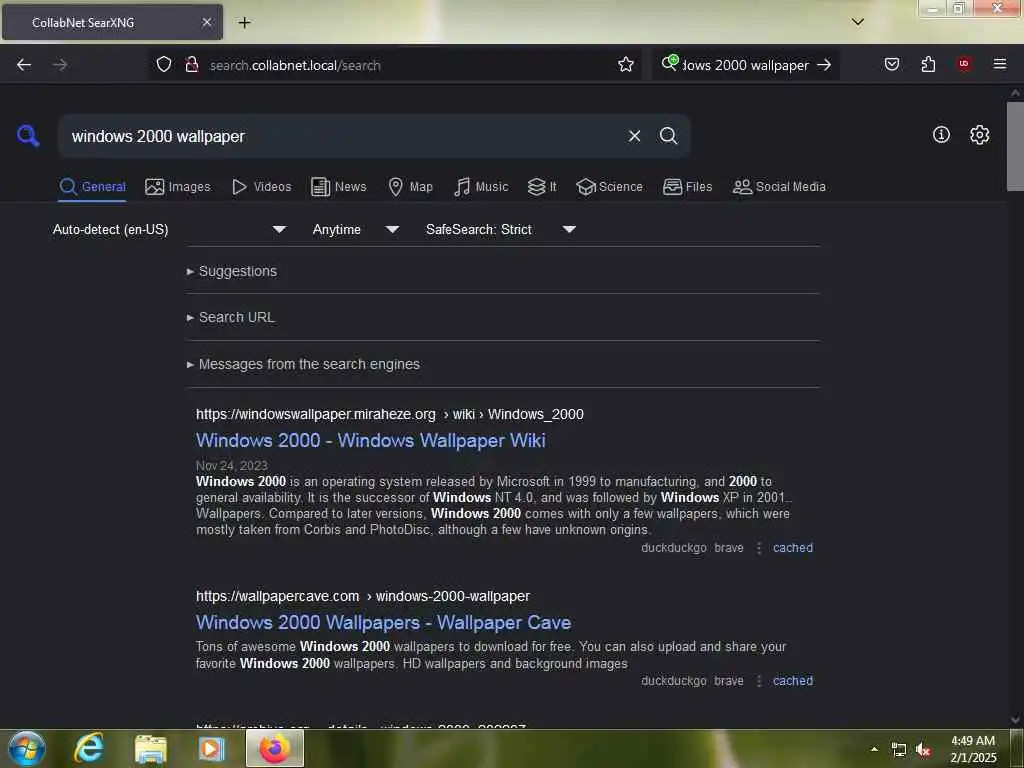Open Firefox hamburger application menu
The image size is (1024, 768).
coord(1000,64)
